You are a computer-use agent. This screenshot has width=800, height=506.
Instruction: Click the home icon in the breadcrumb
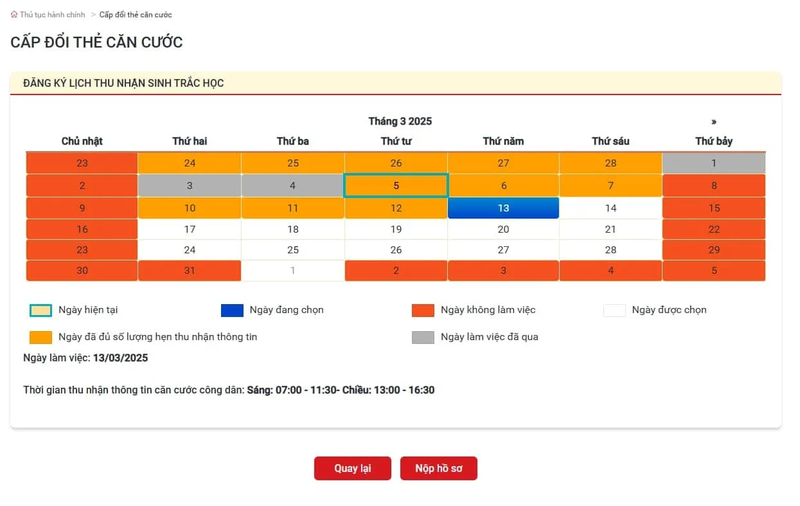point(14,15)
